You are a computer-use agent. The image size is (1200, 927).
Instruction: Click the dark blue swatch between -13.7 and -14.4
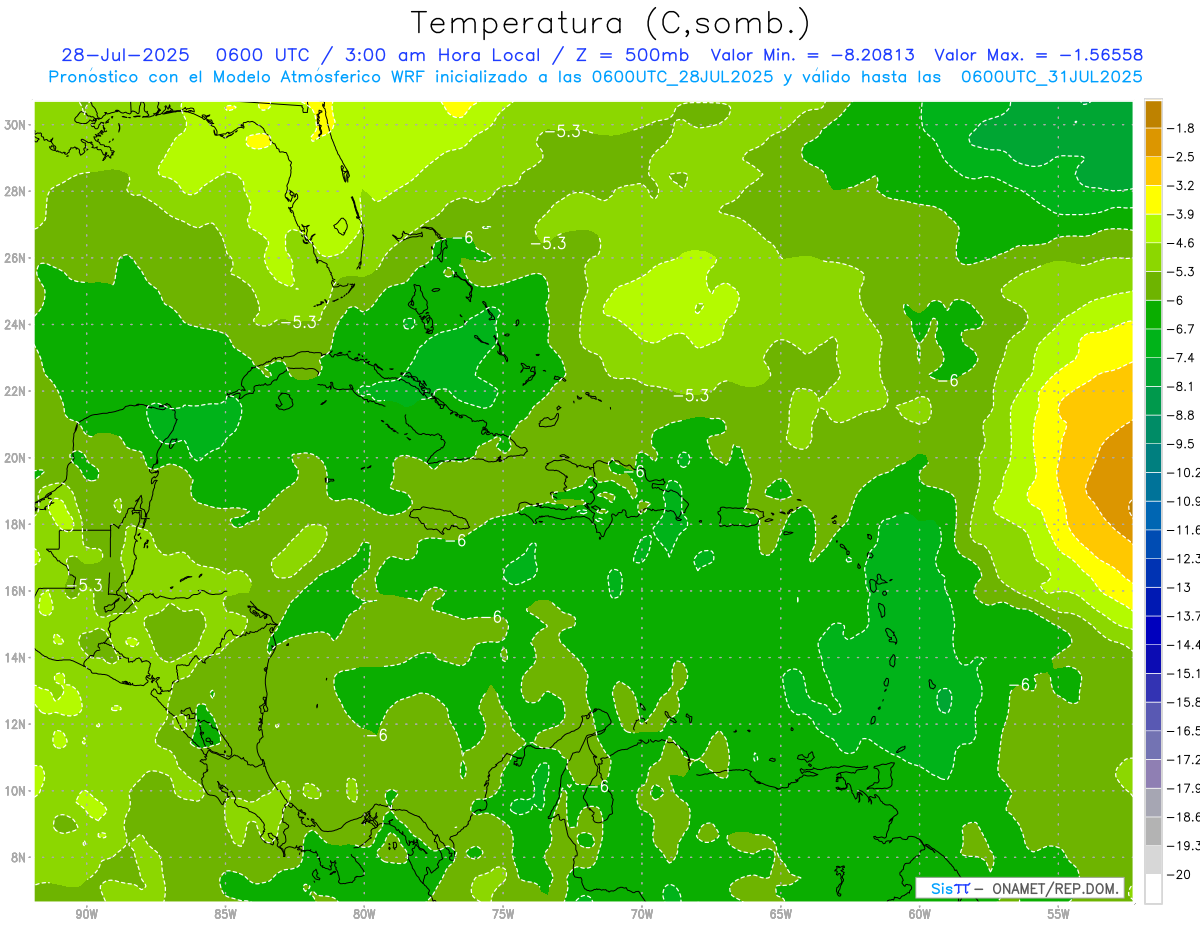point(1153,629)
